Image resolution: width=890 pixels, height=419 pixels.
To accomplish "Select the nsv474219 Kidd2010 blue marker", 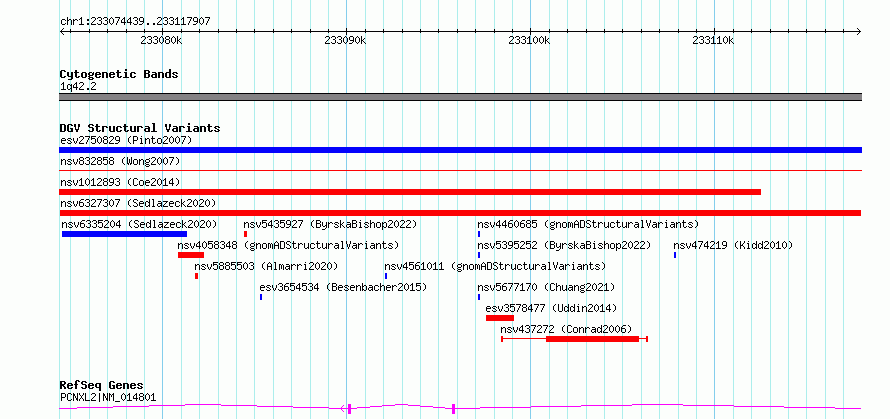I will click(675, 255).
